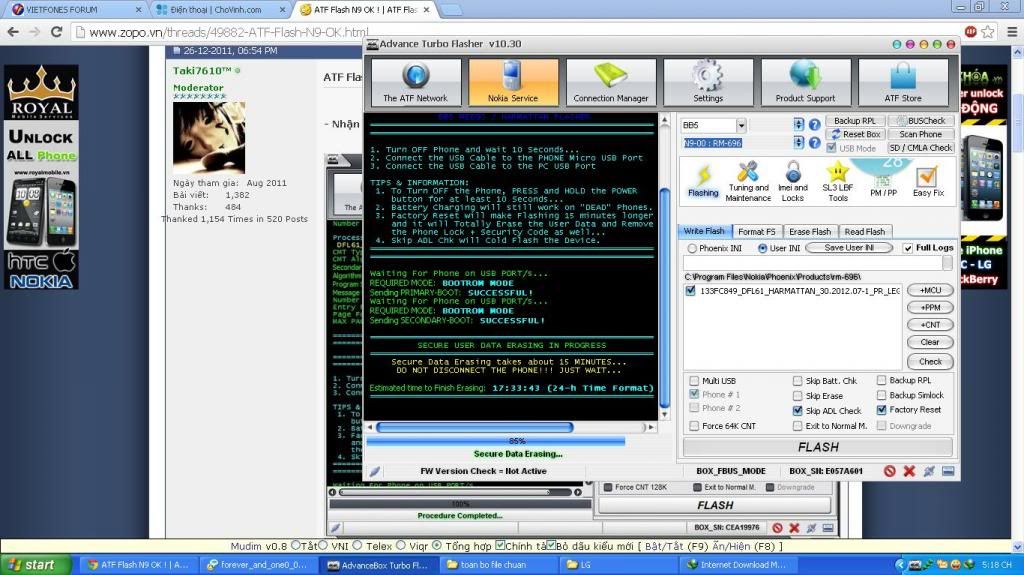Open PM / PP section

pos(884,182)
